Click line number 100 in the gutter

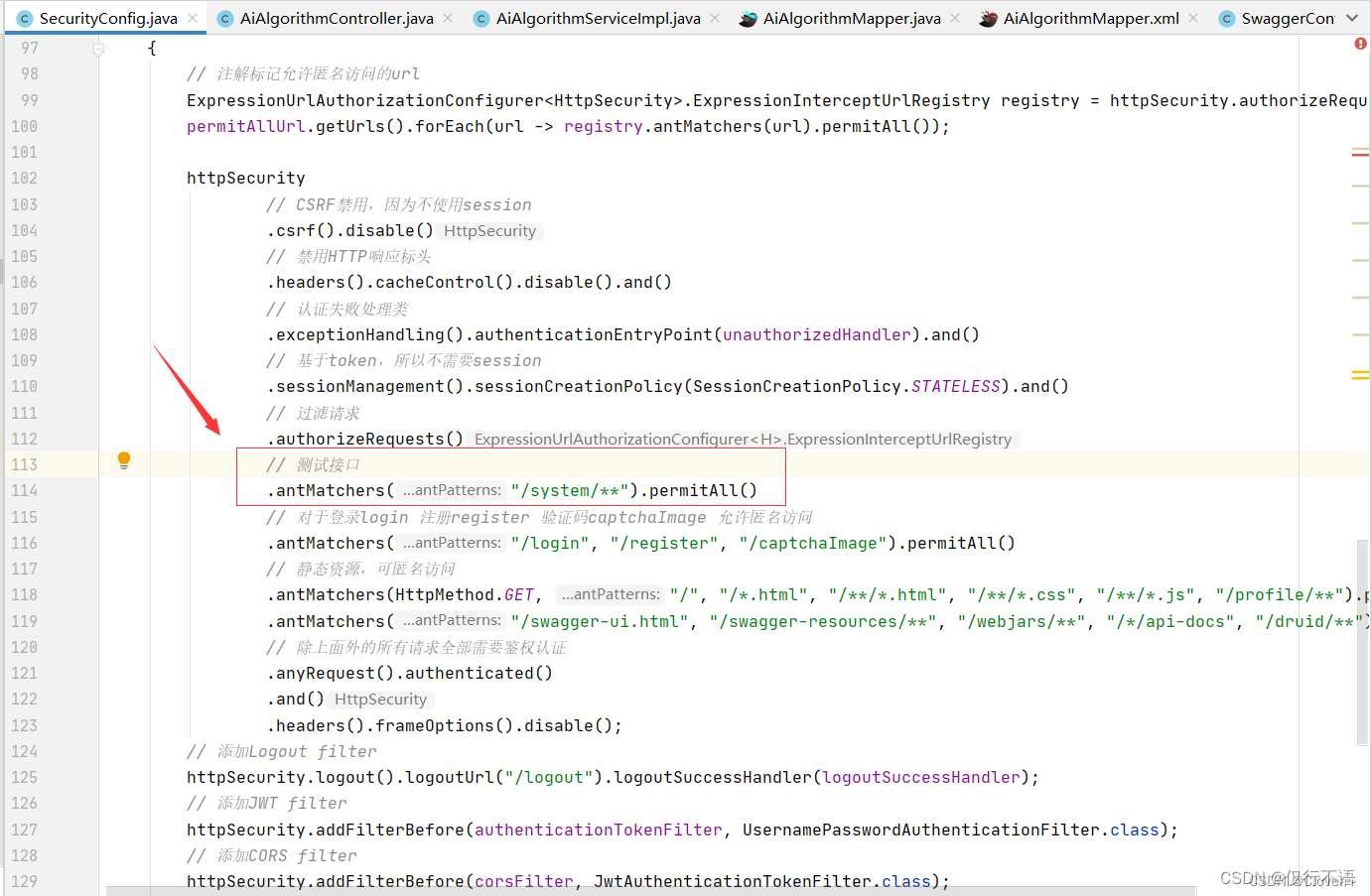[24, 126]
